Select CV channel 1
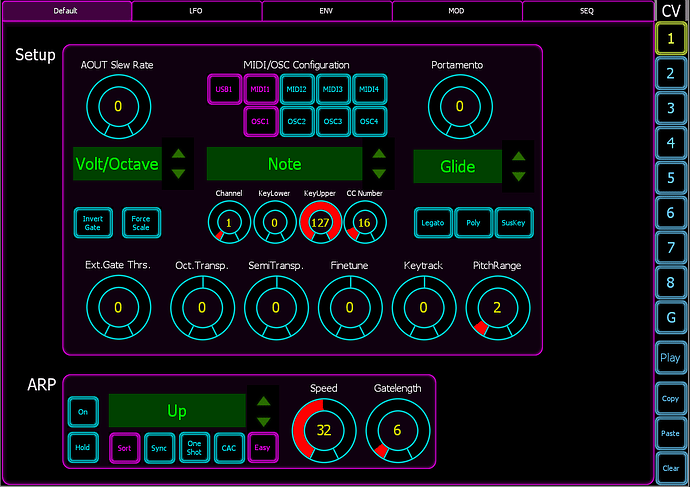690x487 pixels. pyautogui.click(x=671, y=39)
